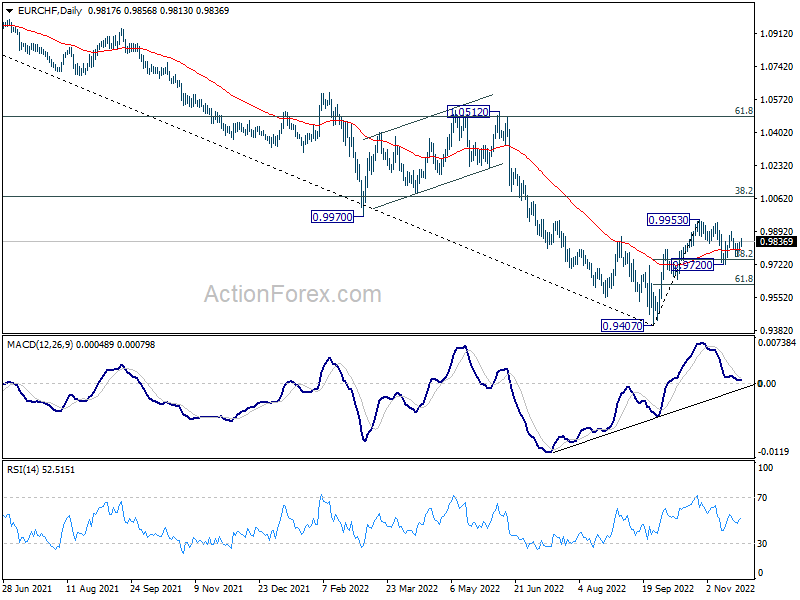Click the 0.97200 support price label

click(x=692, y=265)
